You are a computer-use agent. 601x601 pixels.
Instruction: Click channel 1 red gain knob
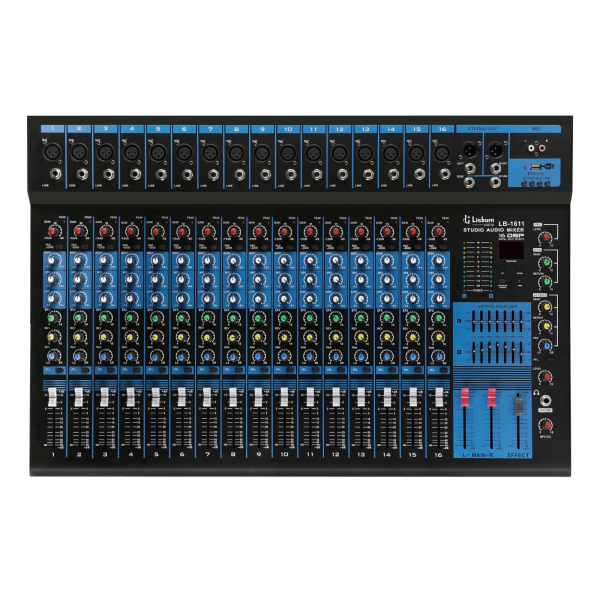point(52,232)
